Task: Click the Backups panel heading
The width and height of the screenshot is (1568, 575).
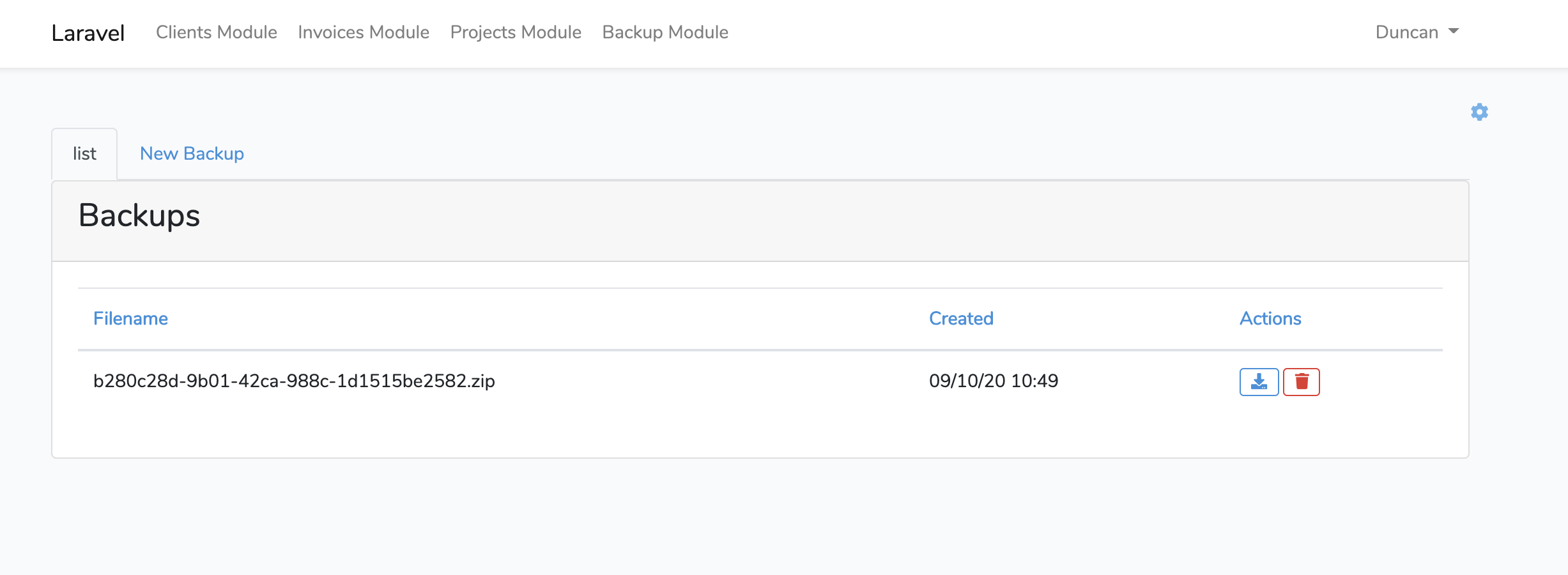Action: point(139,216)
